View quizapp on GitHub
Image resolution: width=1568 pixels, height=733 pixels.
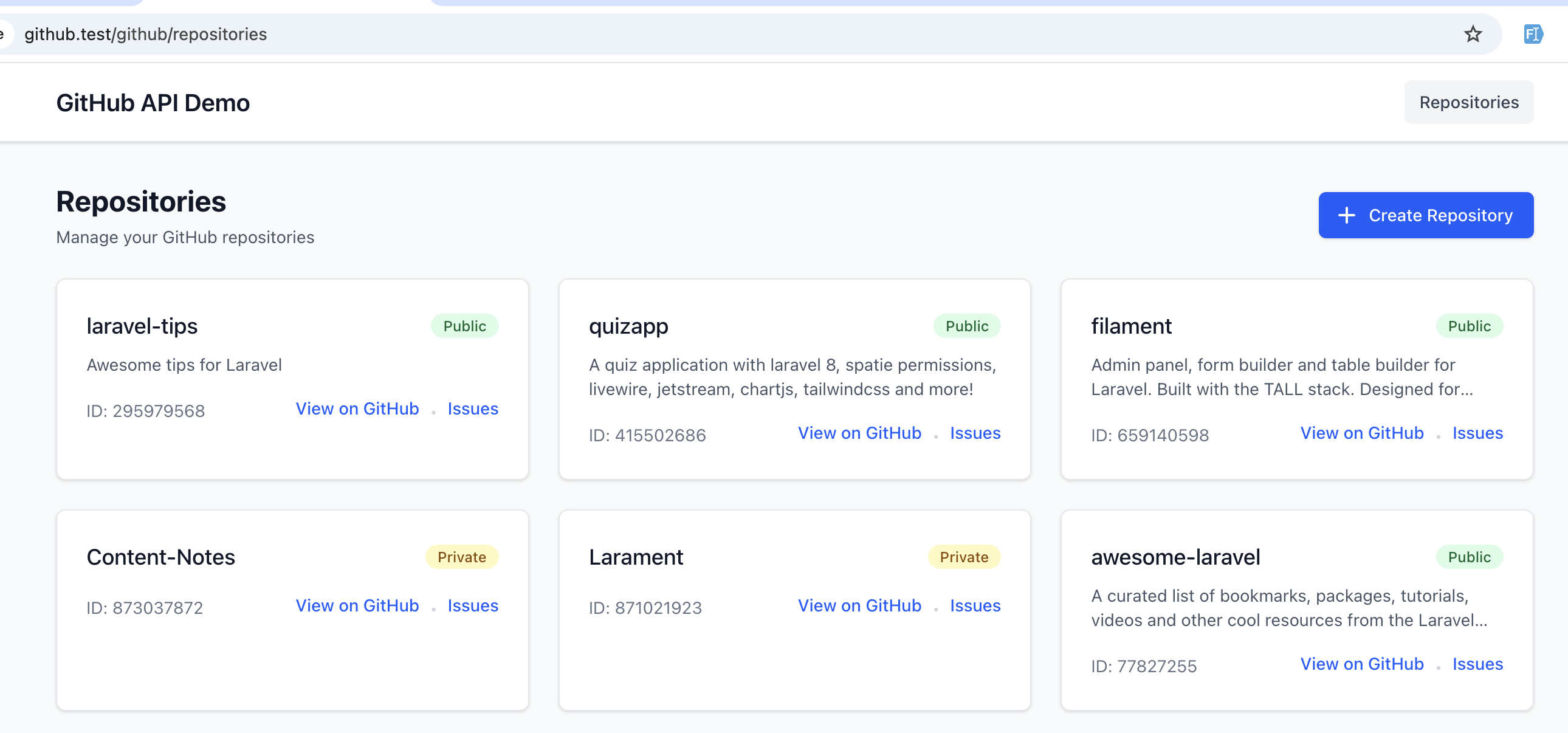(859, 433)
